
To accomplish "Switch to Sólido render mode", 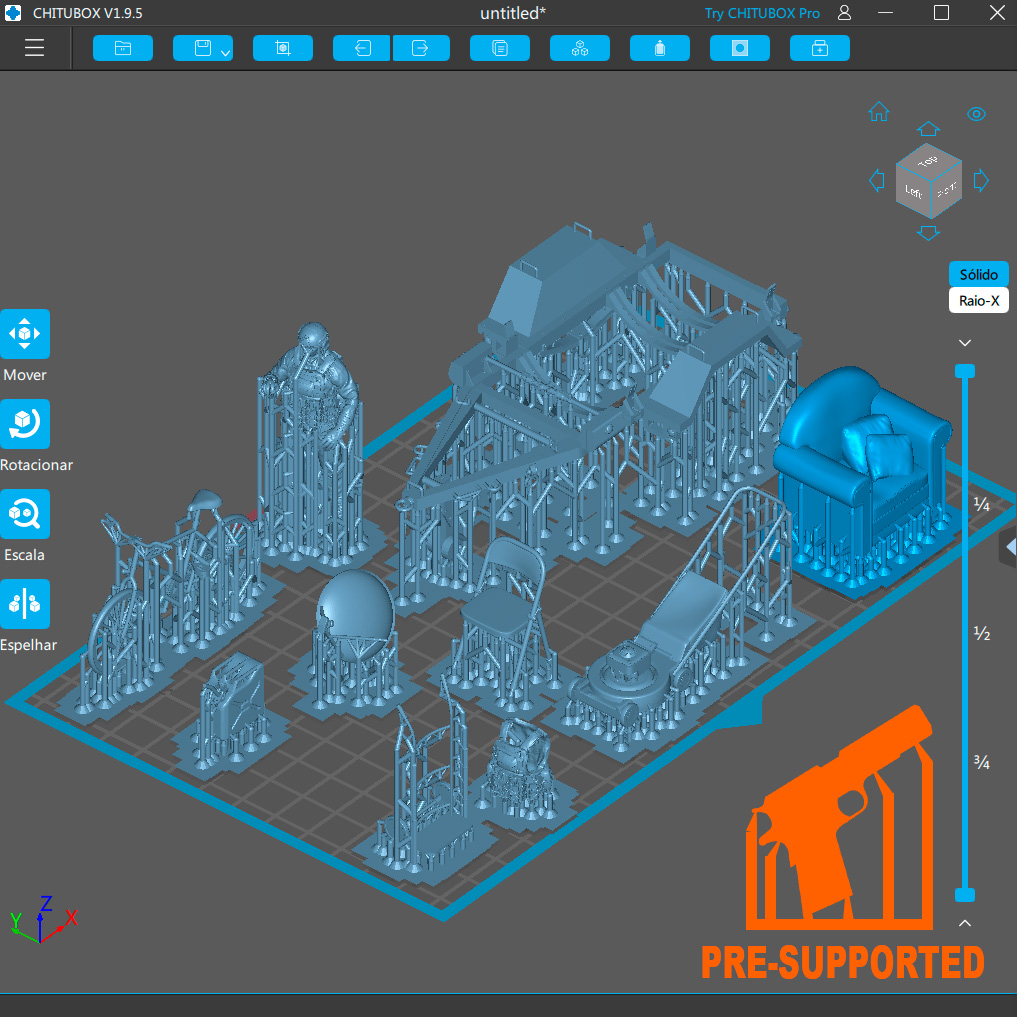I will coord(979,274).
